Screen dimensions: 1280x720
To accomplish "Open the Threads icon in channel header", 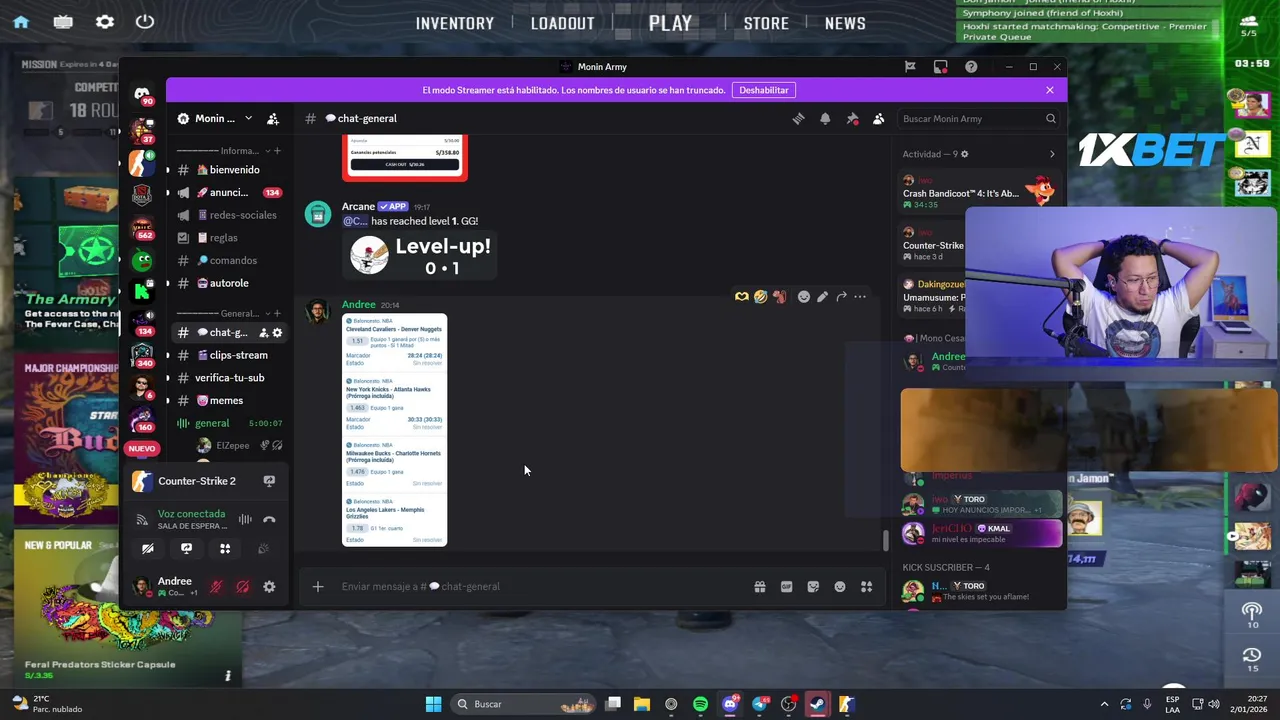I will (x=798, y=118).
